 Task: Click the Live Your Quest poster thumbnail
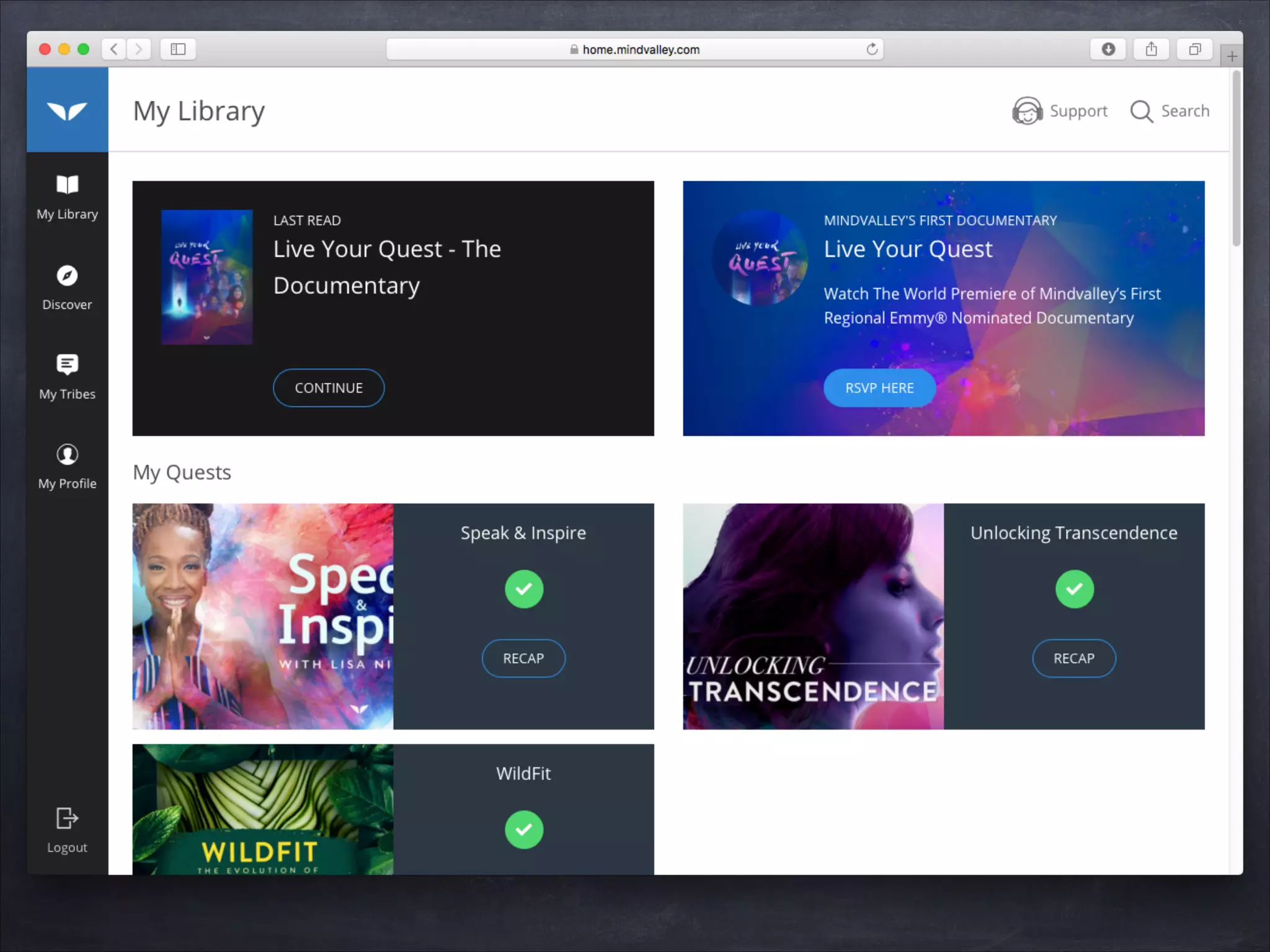coord(207,277)
